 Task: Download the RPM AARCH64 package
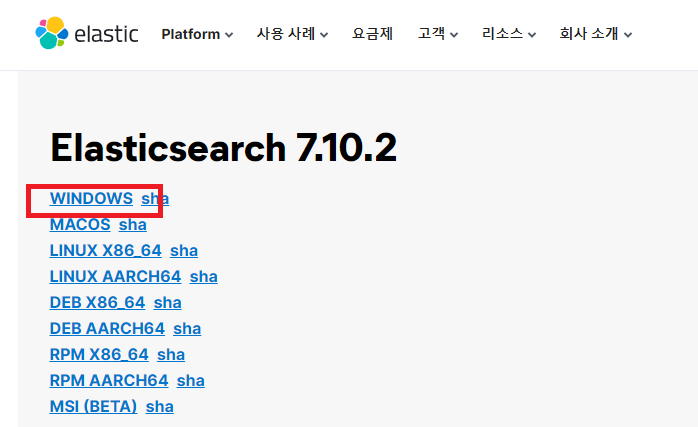point(109,381)
